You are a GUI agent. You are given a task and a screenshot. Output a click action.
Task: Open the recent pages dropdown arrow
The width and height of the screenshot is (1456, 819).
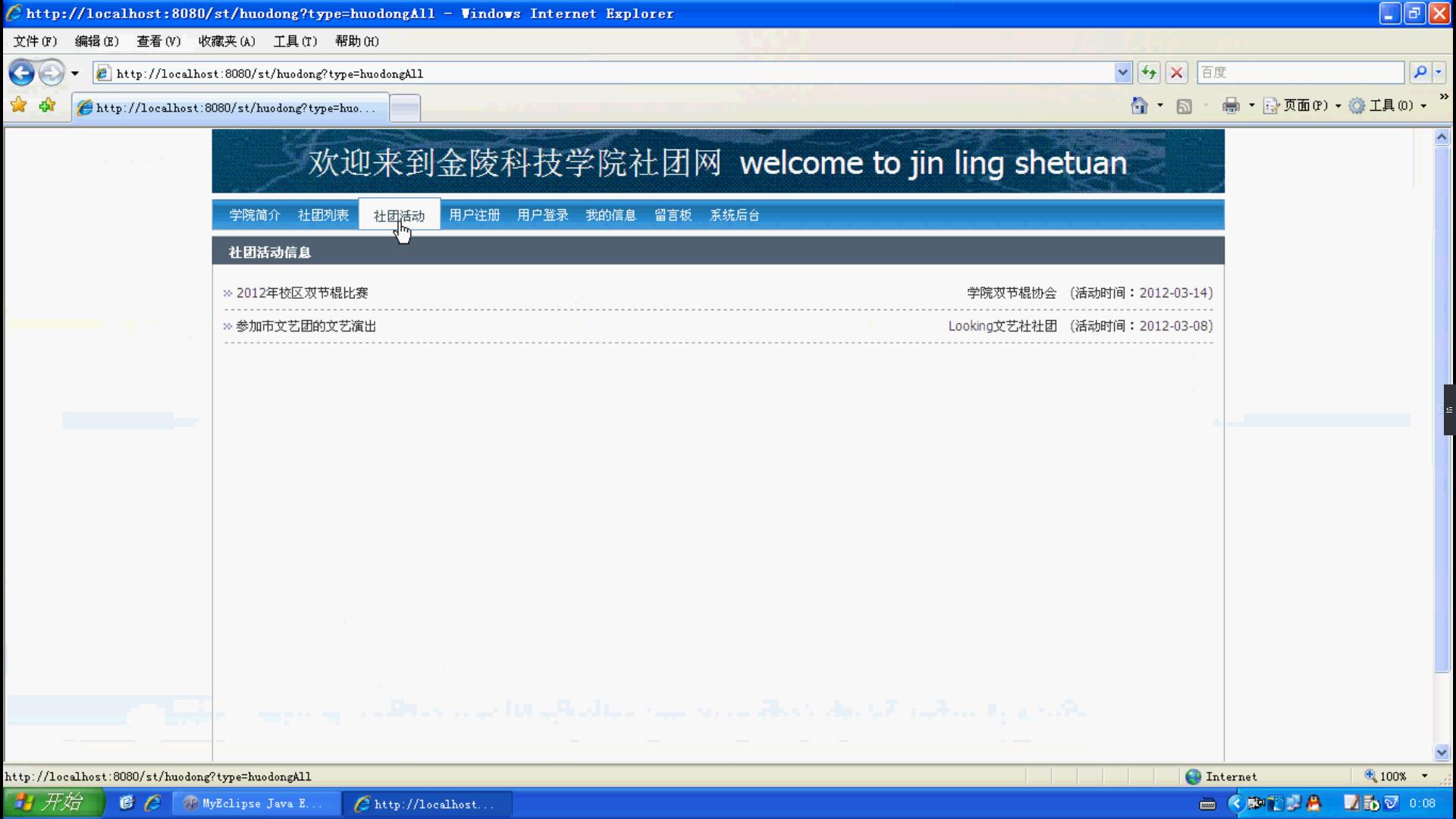pos(74,74)
